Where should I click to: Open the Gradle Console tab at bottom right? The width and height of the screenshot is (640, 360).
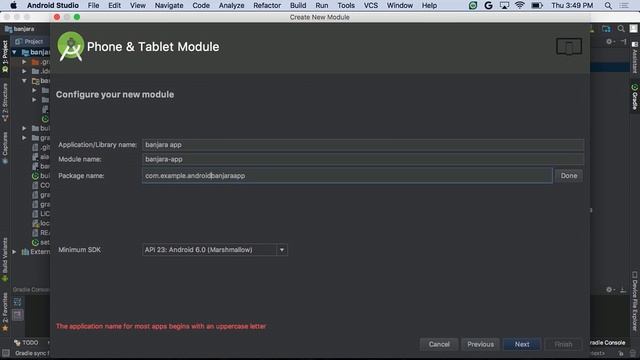pyautogui.click(x=607, y=342)
